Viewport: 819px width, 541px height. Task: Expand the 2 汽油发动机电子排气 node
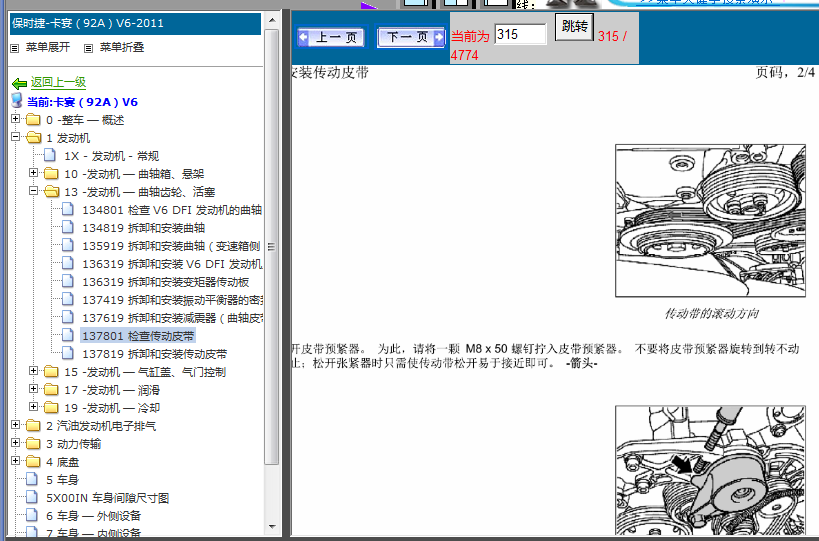[16, 425]
